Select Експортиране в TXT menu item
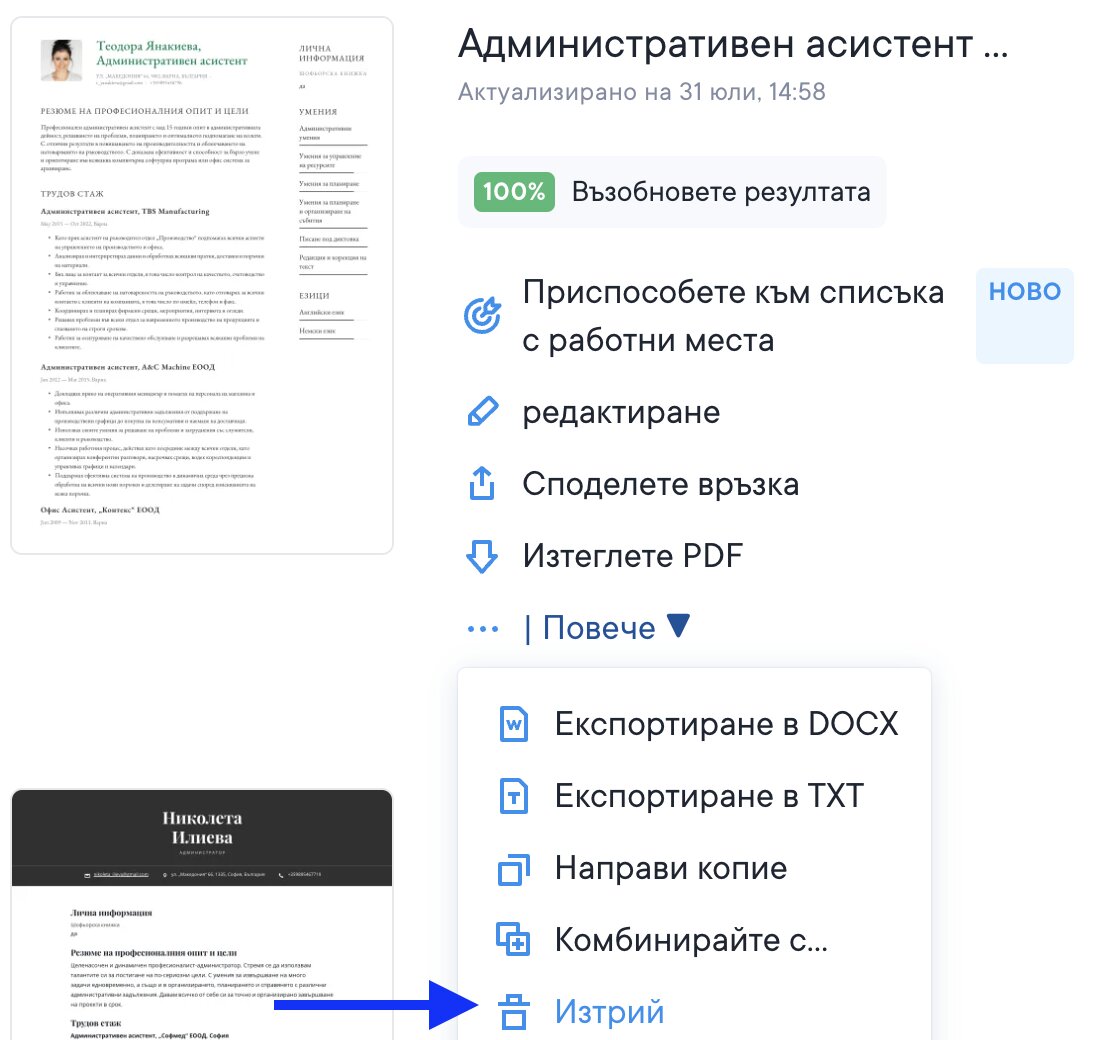 click(x=709, y=796)
